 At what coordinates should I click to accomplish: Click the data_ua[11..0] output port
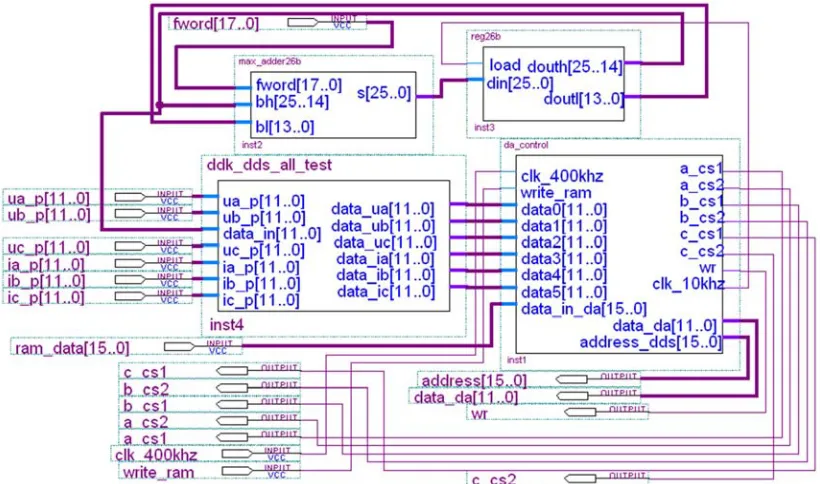[x=383, y=209]
